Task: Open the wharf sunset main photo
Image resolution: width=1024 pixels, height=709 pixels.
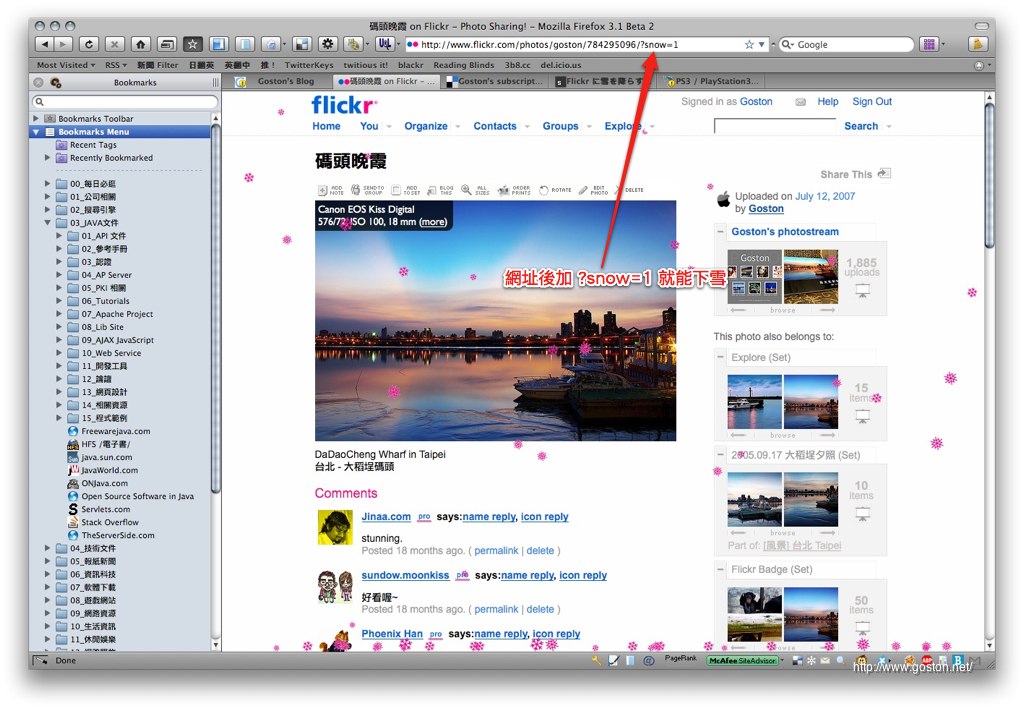Action: 495,321
